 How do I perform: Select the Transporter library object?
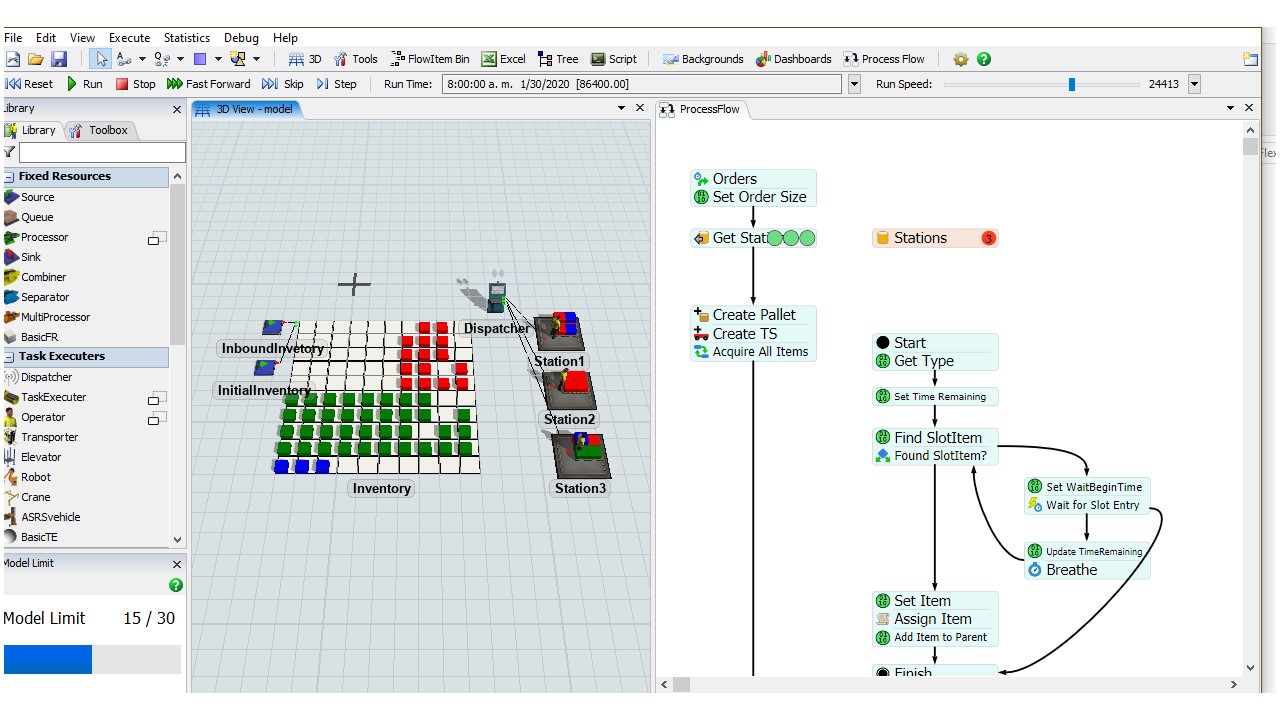pyautogui.click(x=49, y=437)
